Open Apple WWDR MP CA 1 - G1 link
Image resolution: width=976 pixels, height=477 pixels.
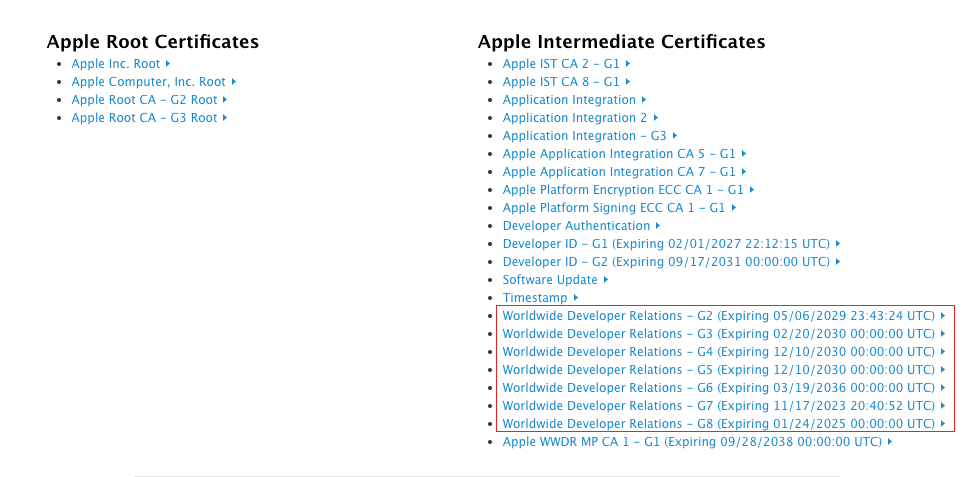(698, 442)
